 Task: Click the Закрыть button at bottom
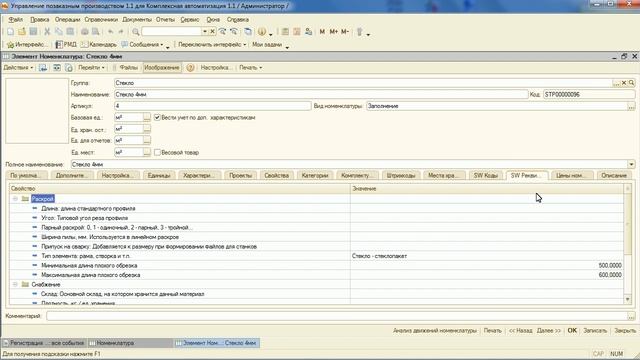pos(625,331)
